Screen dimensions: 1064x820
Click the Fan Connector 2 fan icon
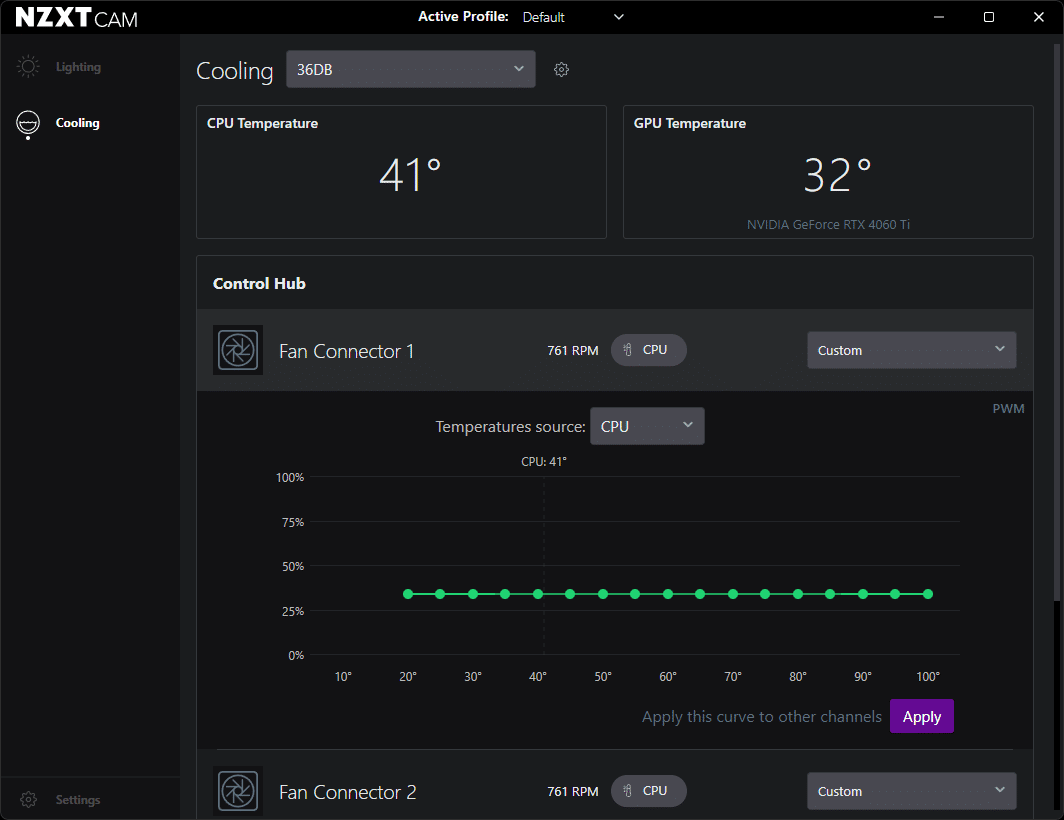click(238, 791)
